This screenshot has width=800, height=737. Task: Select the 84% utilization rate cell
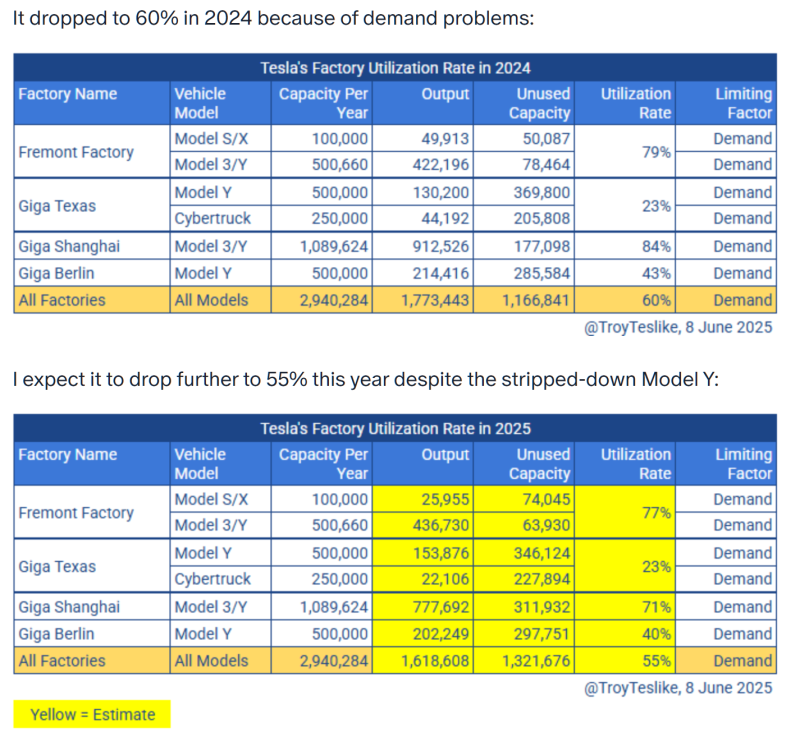[625, 246]
